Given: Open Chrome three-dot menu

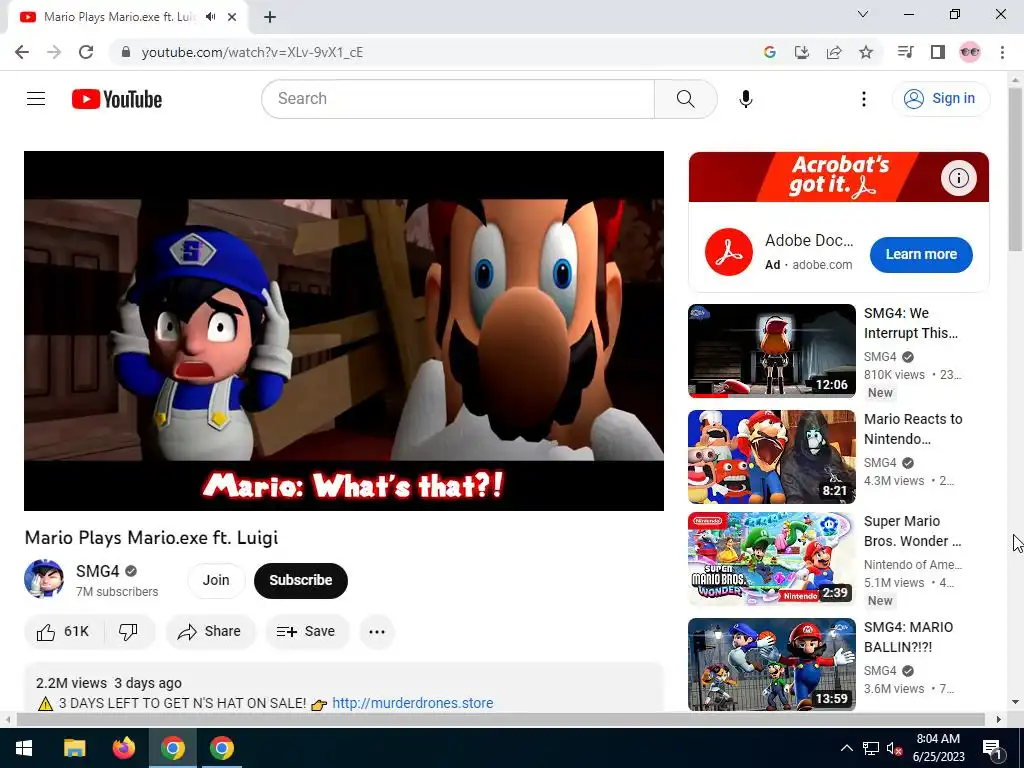Looking at the screenshot, I should 1002,52.
